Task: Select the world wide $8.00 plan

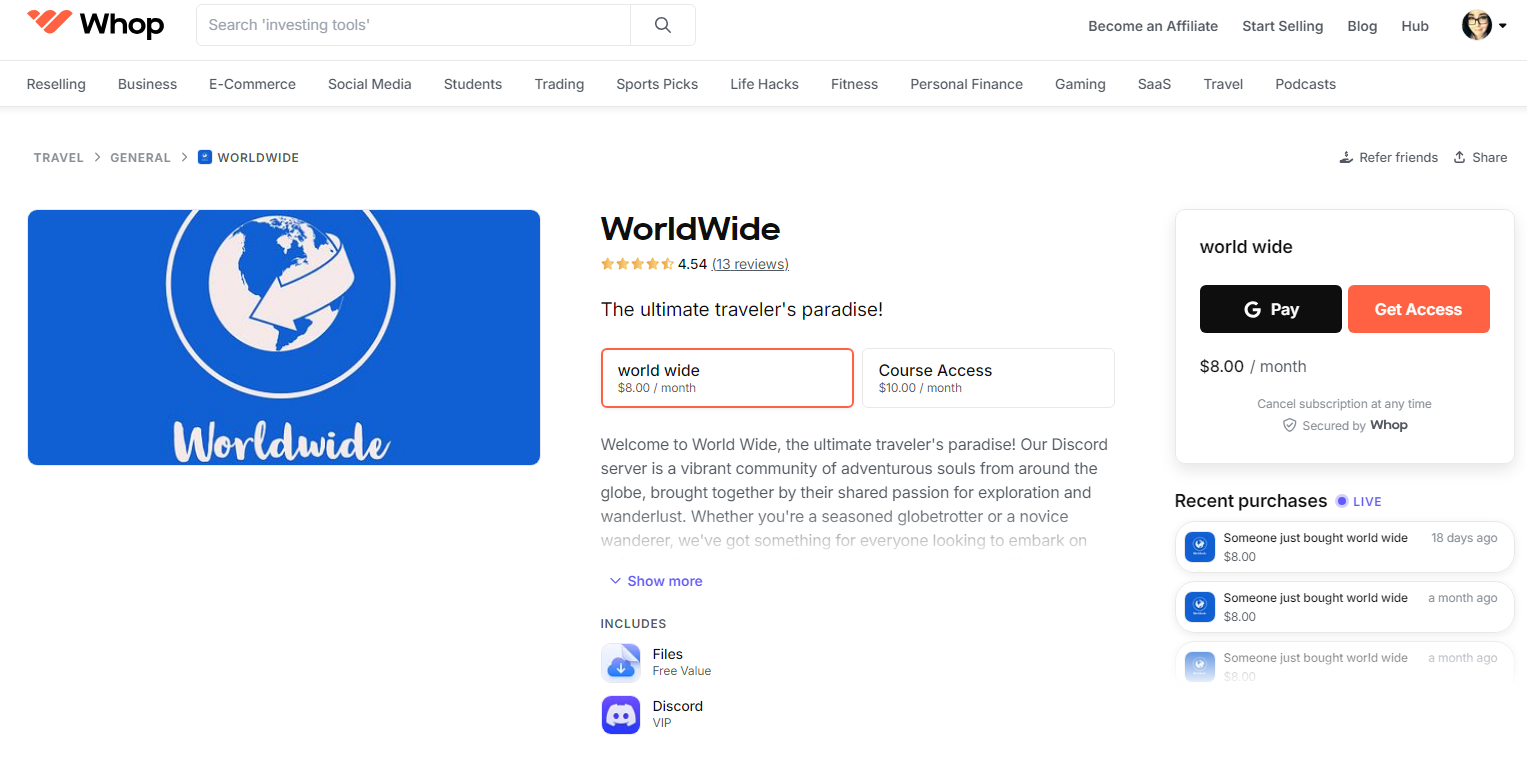Action: [x=727, y=378]
